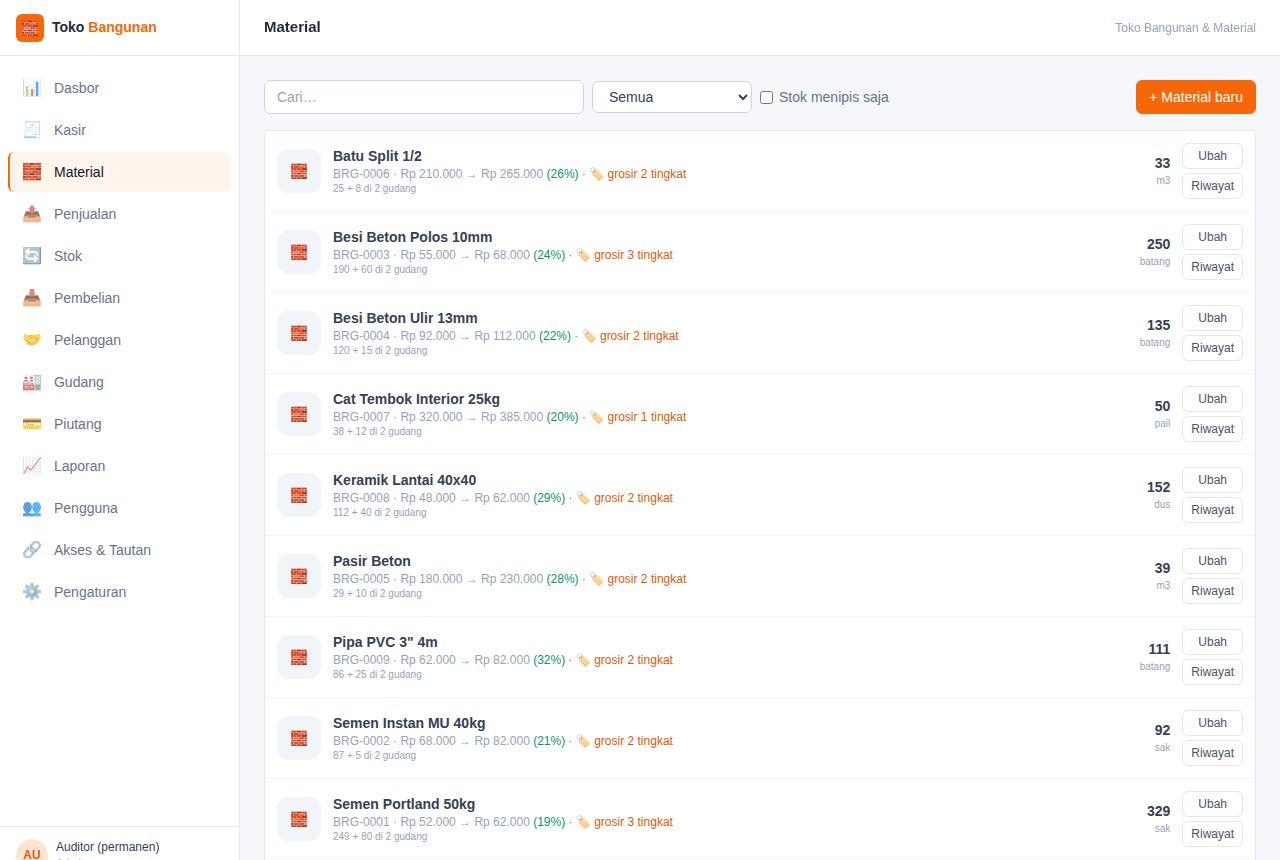Click the Toko Bangunan brick logo

coord(30,28)
